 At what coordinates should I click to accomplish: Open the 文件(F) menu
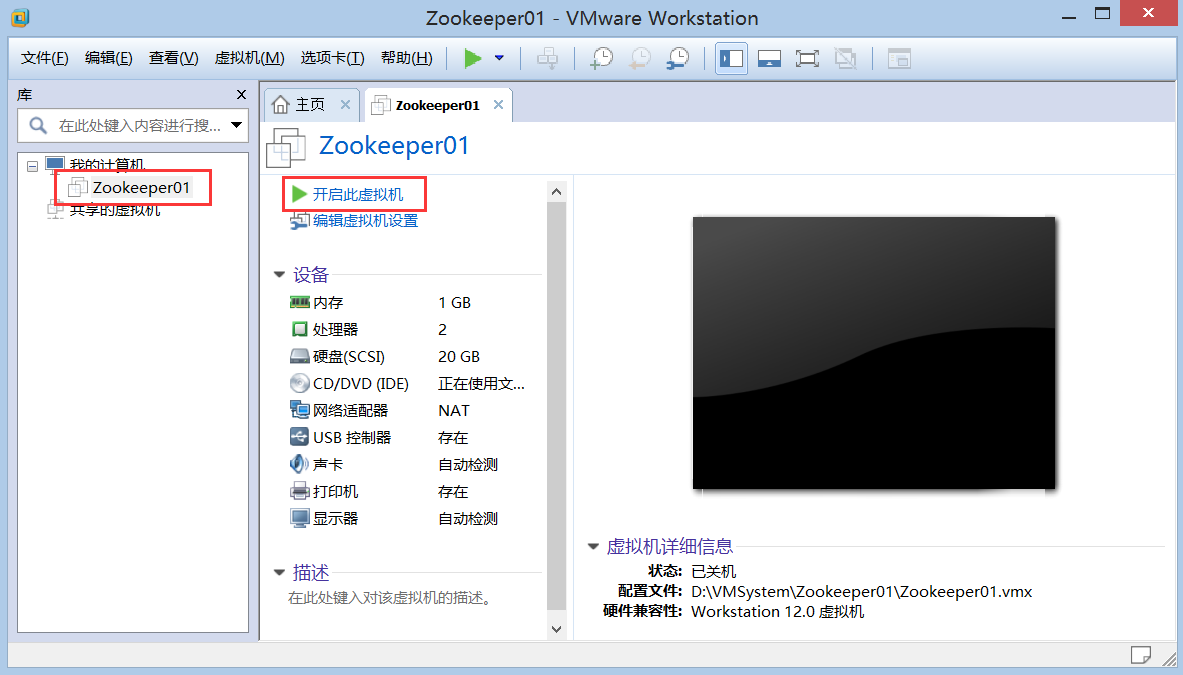45,58
